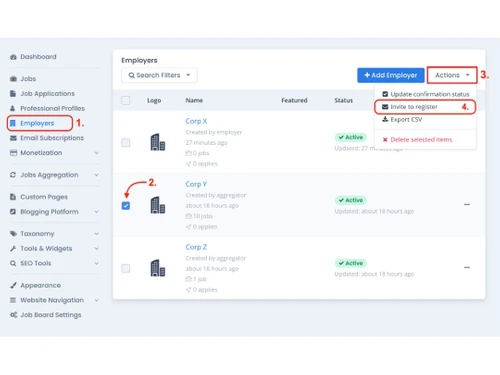Screen dimensions: 500x375
Task: Click the Active status badge for Corp Z
Action: click(x=351, y=263)
